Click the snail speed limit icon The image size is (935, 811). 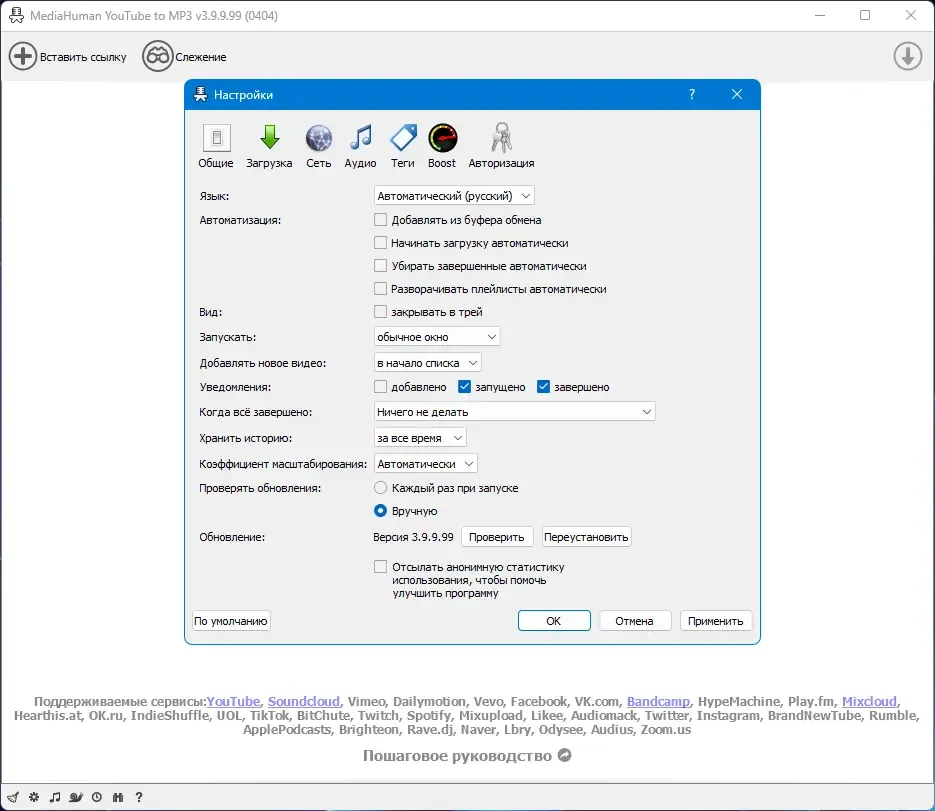[76, 797]
